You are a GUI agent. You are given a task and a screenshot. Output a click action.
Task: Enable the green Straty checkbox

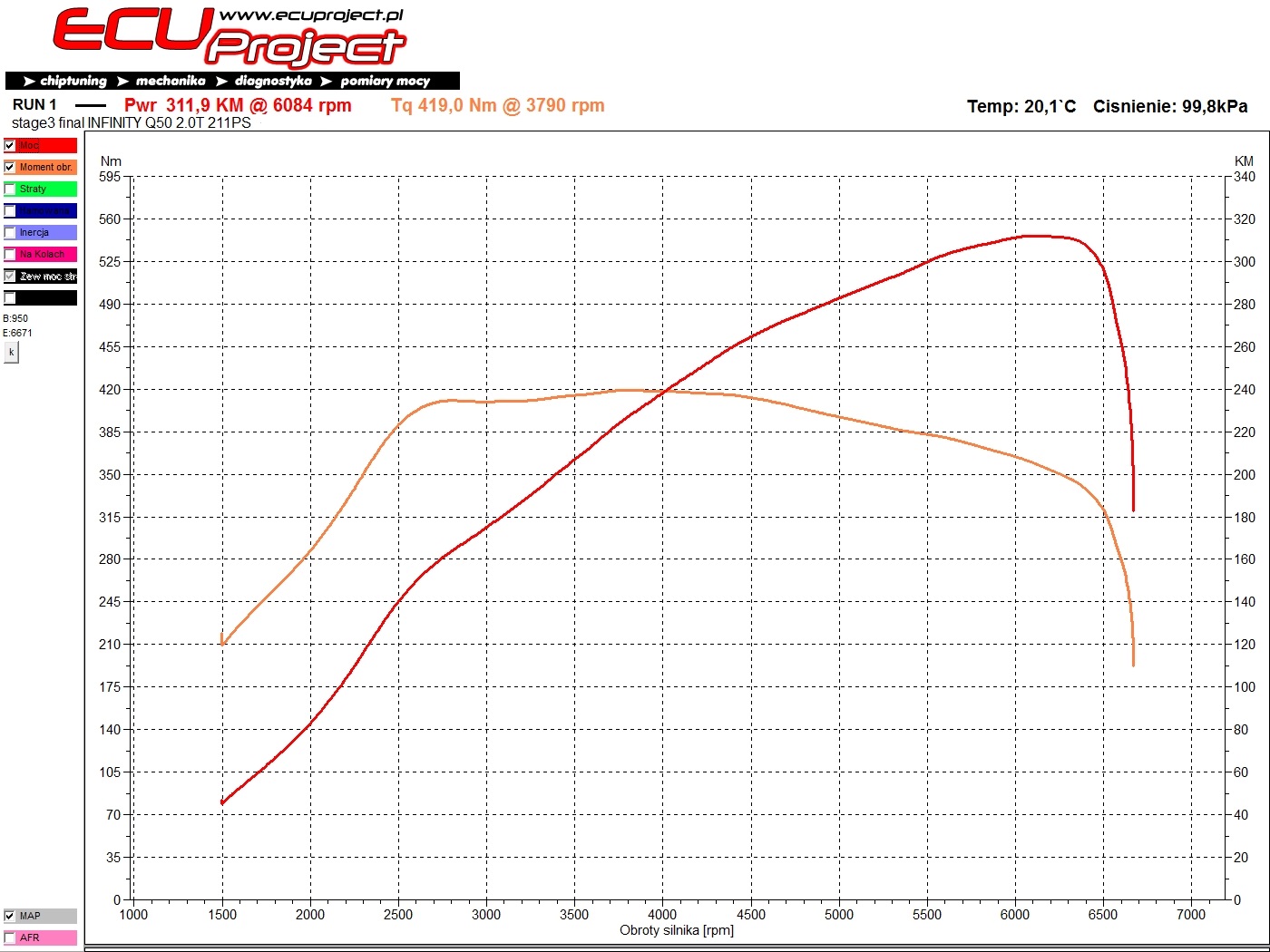10,189
